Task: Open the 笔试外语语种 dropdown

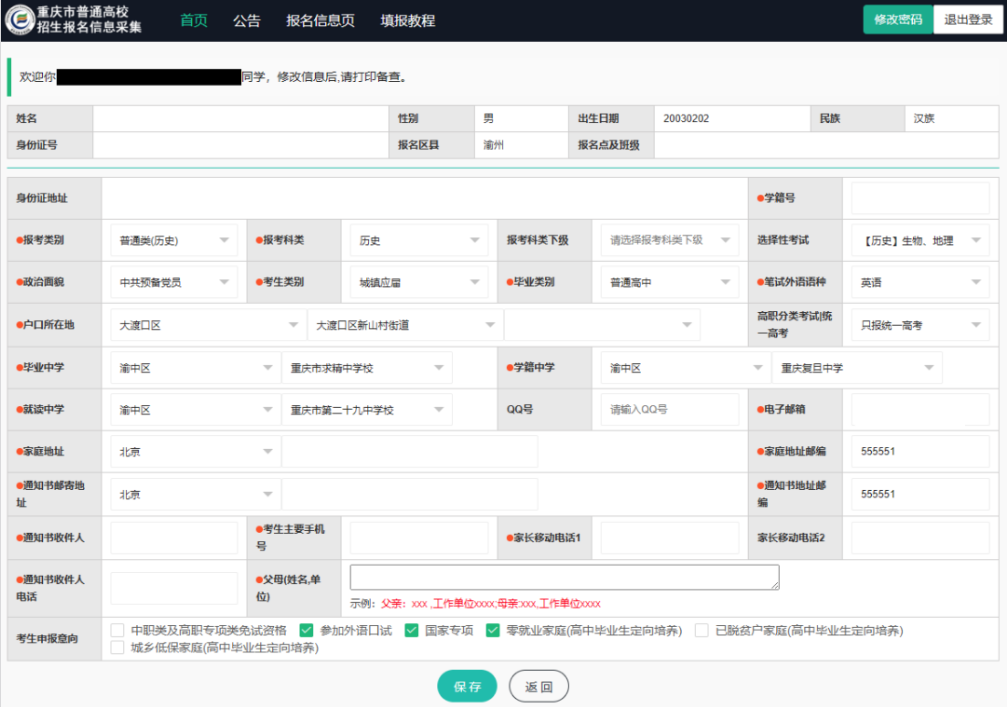Action: point(920,282)
